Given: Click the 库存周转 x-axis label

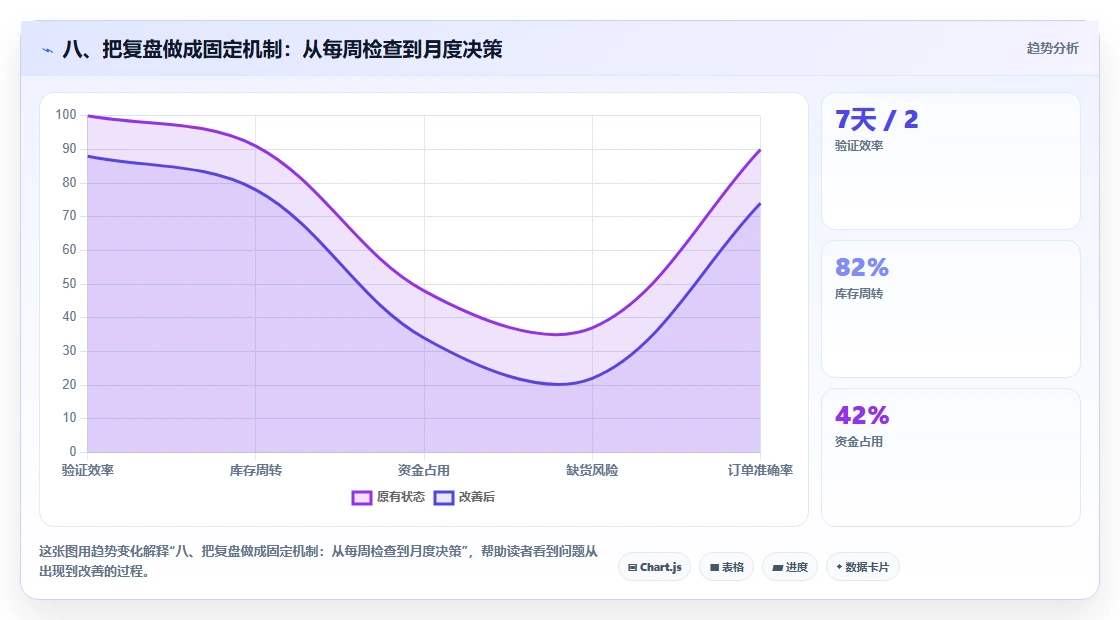Looking at the screenshot, I should point(256,470).
